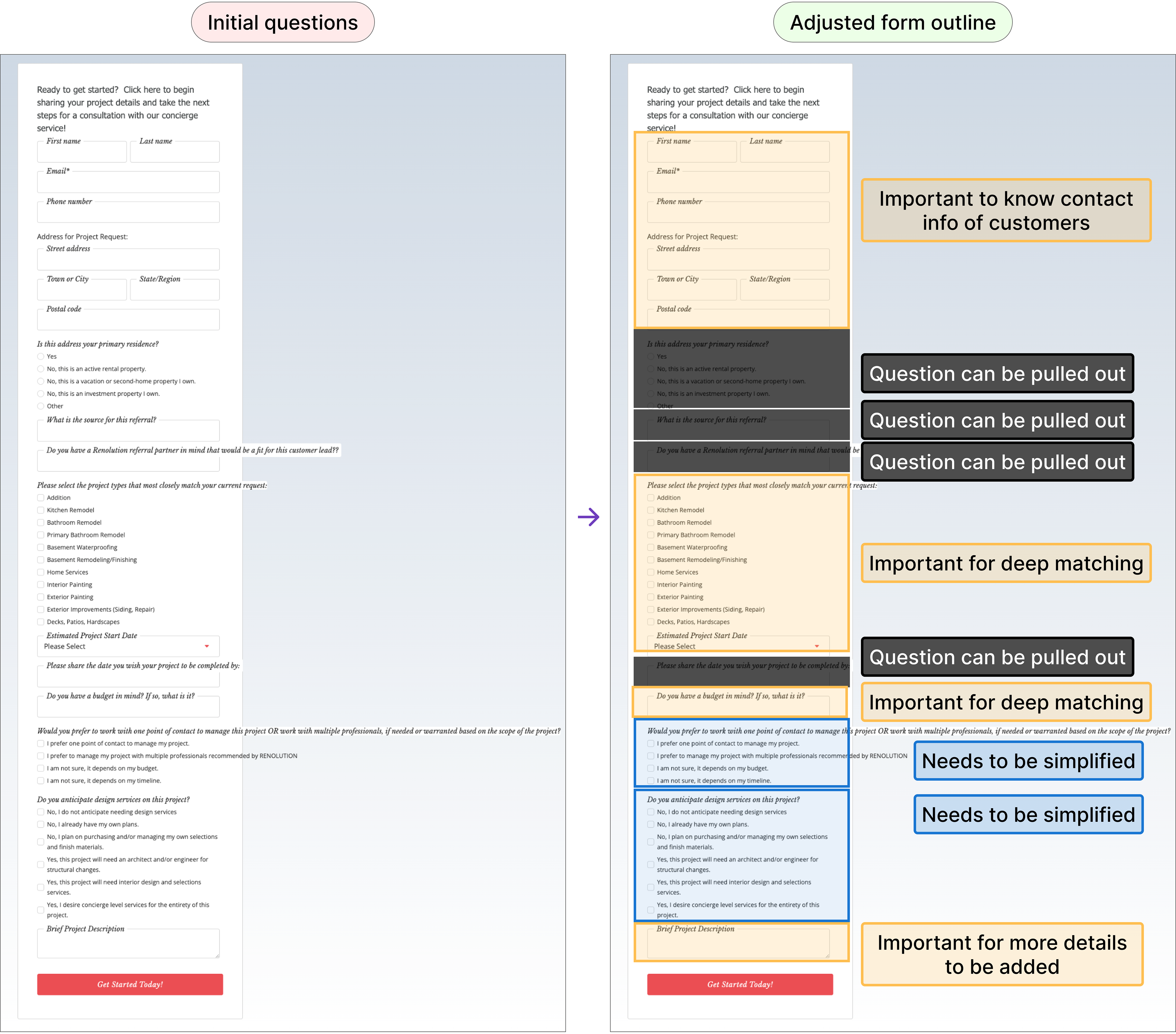
Task: Click the Brief Project Description textarea on left
Action: click(128, 944)
